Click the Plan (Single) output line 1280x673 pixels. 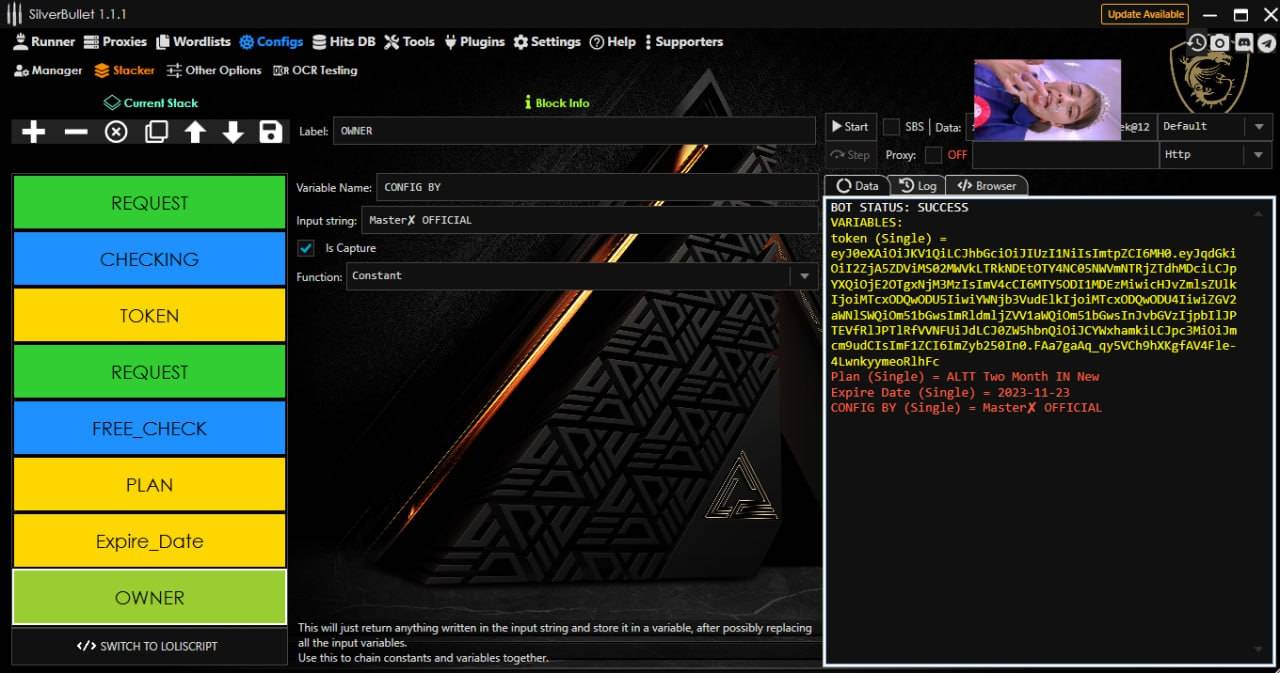965,377
